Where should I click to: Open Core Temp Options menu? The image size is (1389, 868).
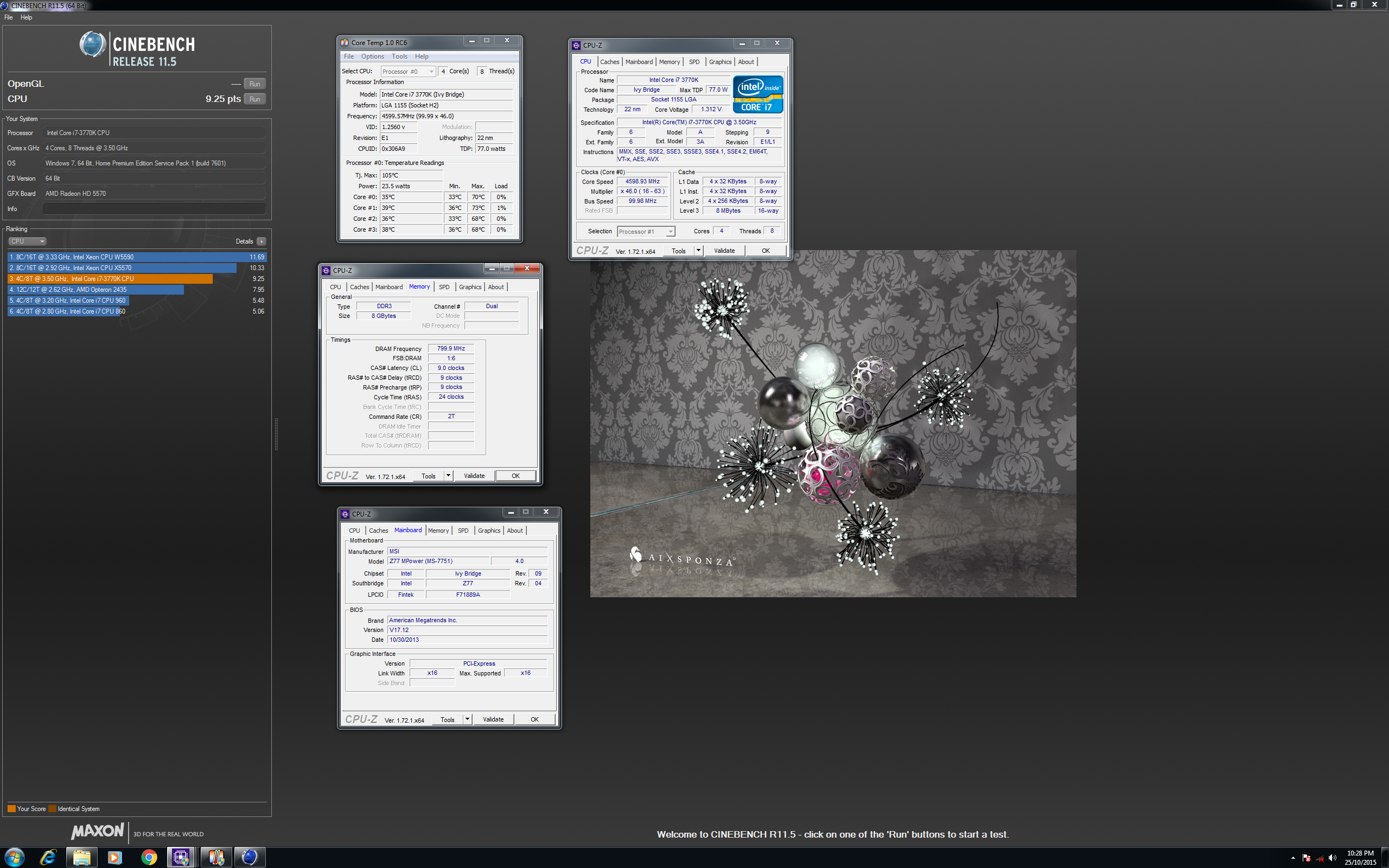(373, 56)
